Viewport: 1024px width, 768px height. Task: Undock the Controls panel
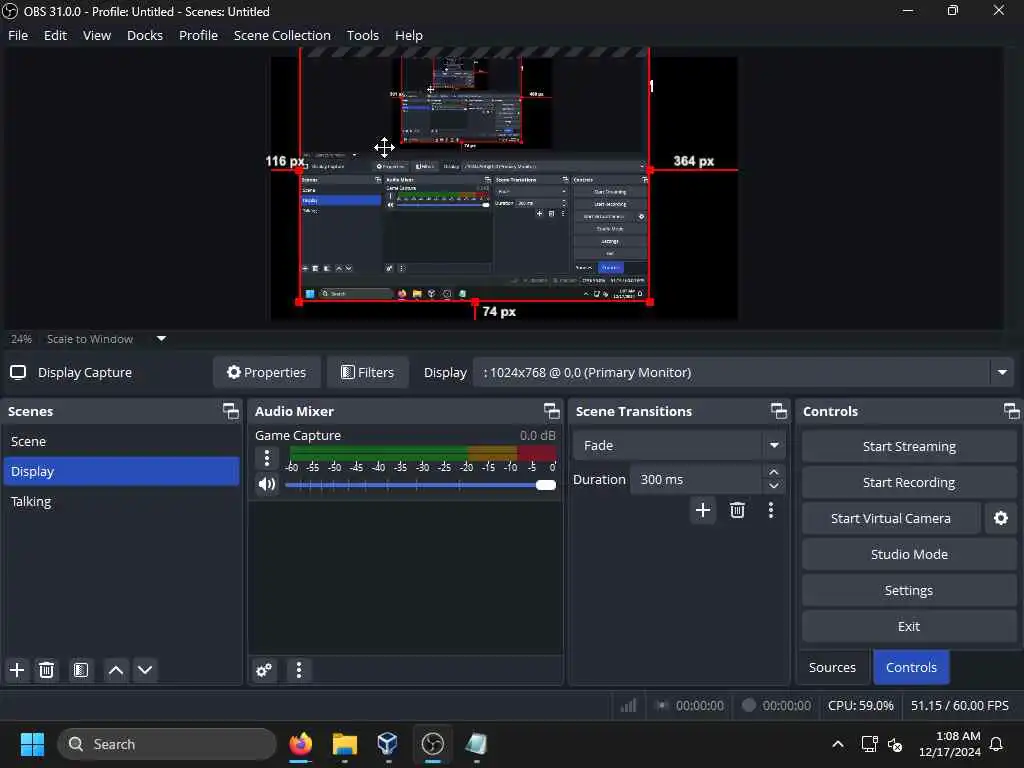point(1012,411)
